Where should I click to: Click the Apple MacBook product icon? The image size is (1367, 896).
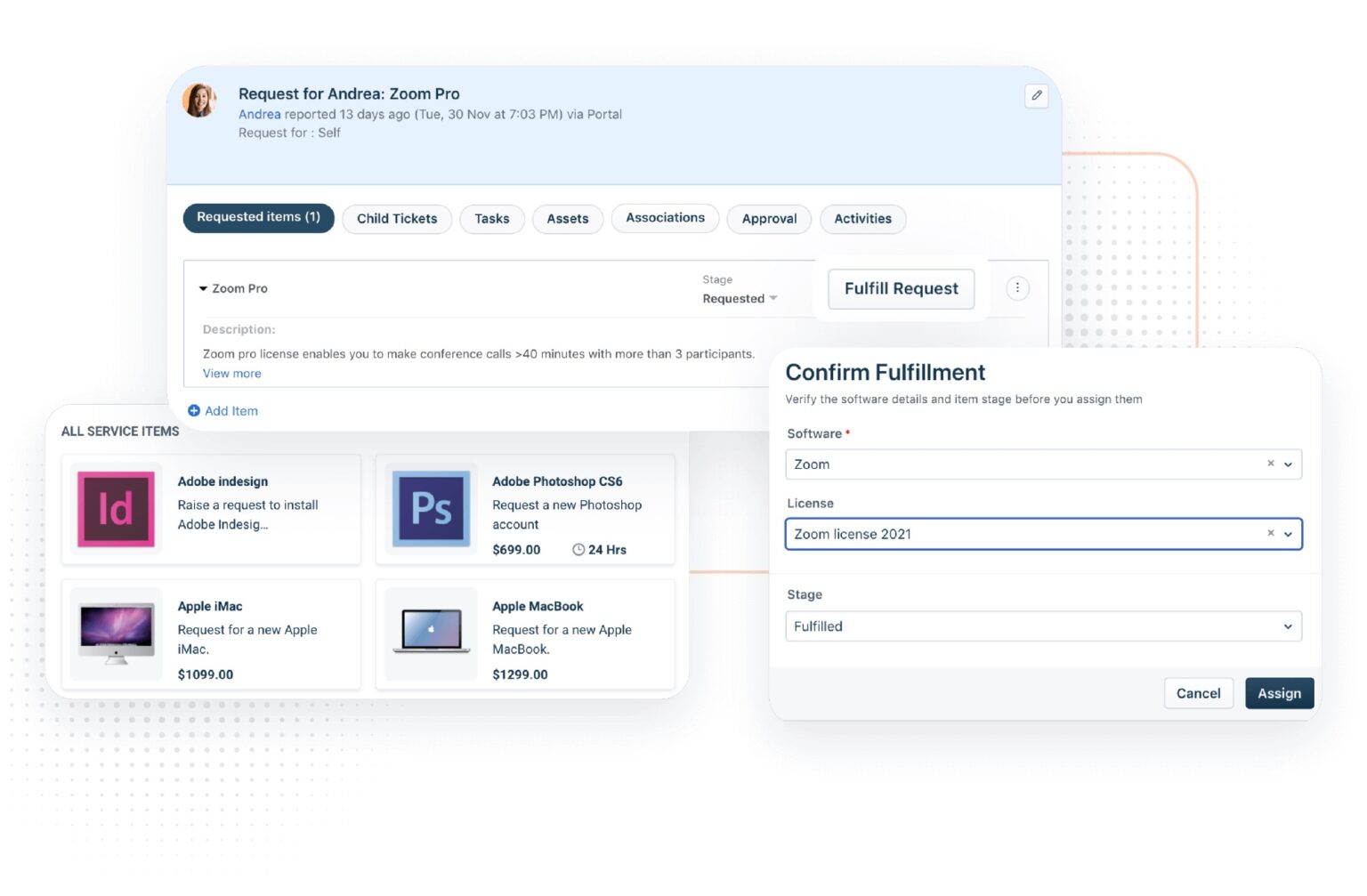pos(430,633)
